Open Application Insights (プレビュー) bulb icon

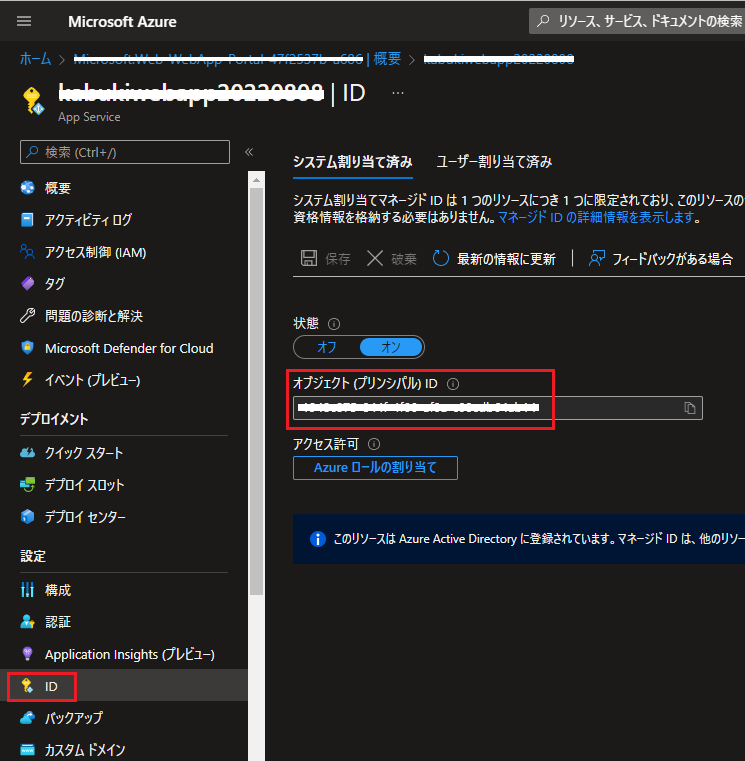point(28,654)
